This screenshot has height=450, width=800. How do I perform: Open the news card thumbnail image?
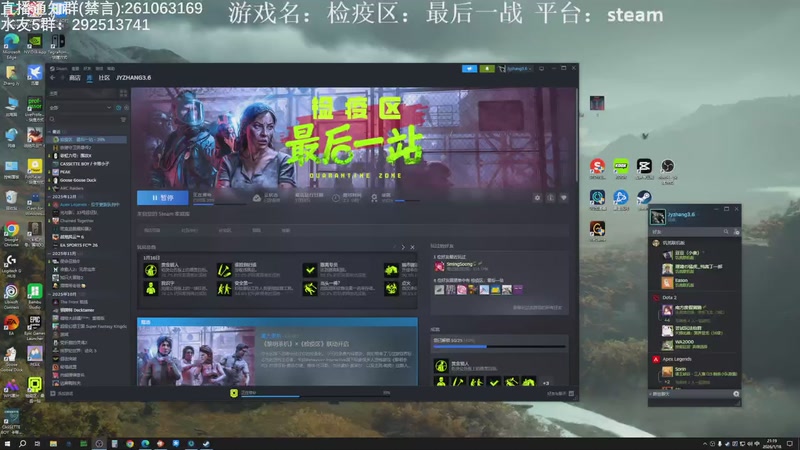pyautogui.click(x=196, y=356)
